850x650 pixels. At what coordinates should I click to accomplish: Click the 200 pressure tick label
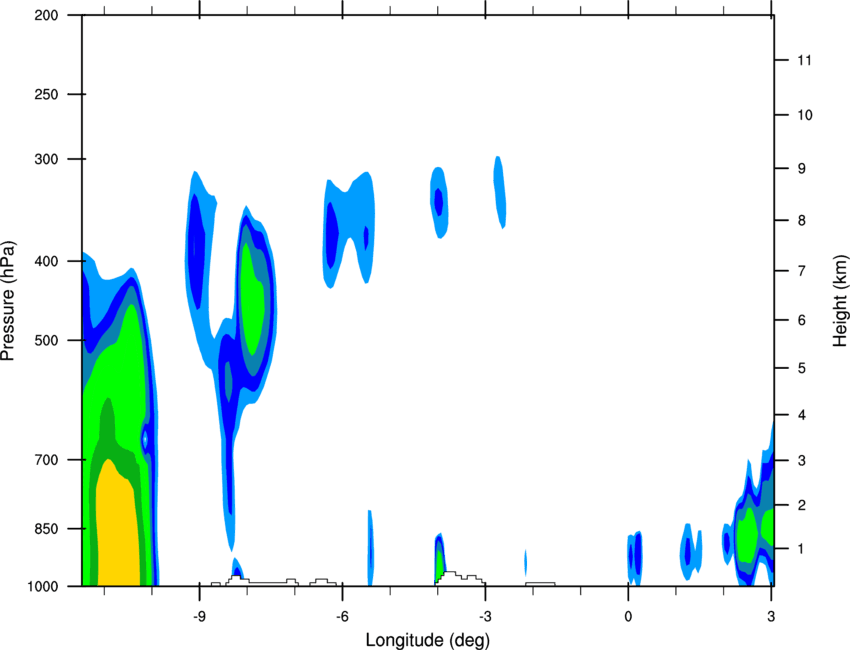click(x=46, y=15)
